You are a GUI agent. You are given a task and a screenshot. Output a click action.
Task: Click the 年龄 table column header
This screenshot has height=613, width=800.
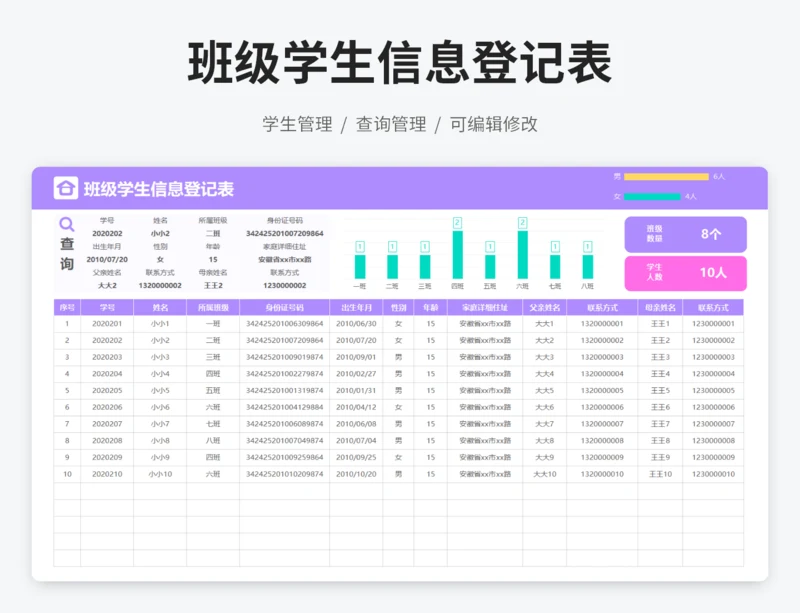click(431, 308)
